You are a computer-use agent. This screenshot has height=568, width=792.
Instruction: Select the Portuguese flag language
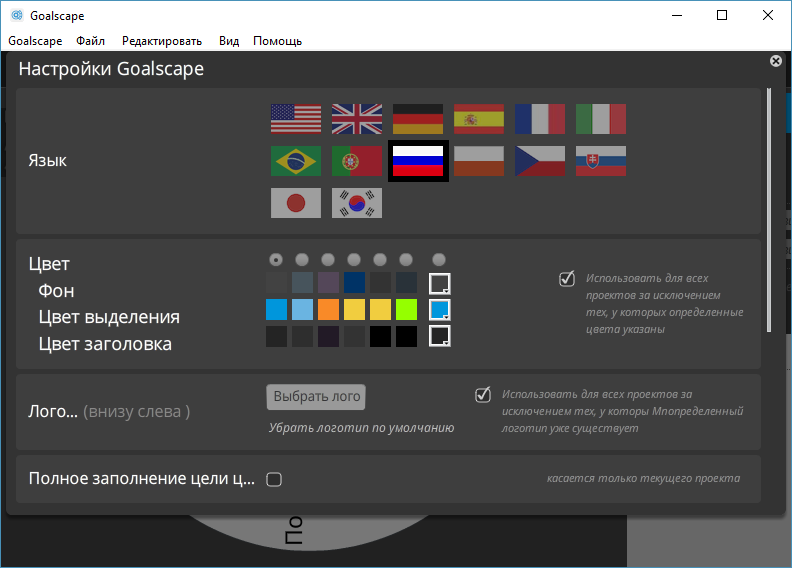pyautogui.click(x=357, y=161)
